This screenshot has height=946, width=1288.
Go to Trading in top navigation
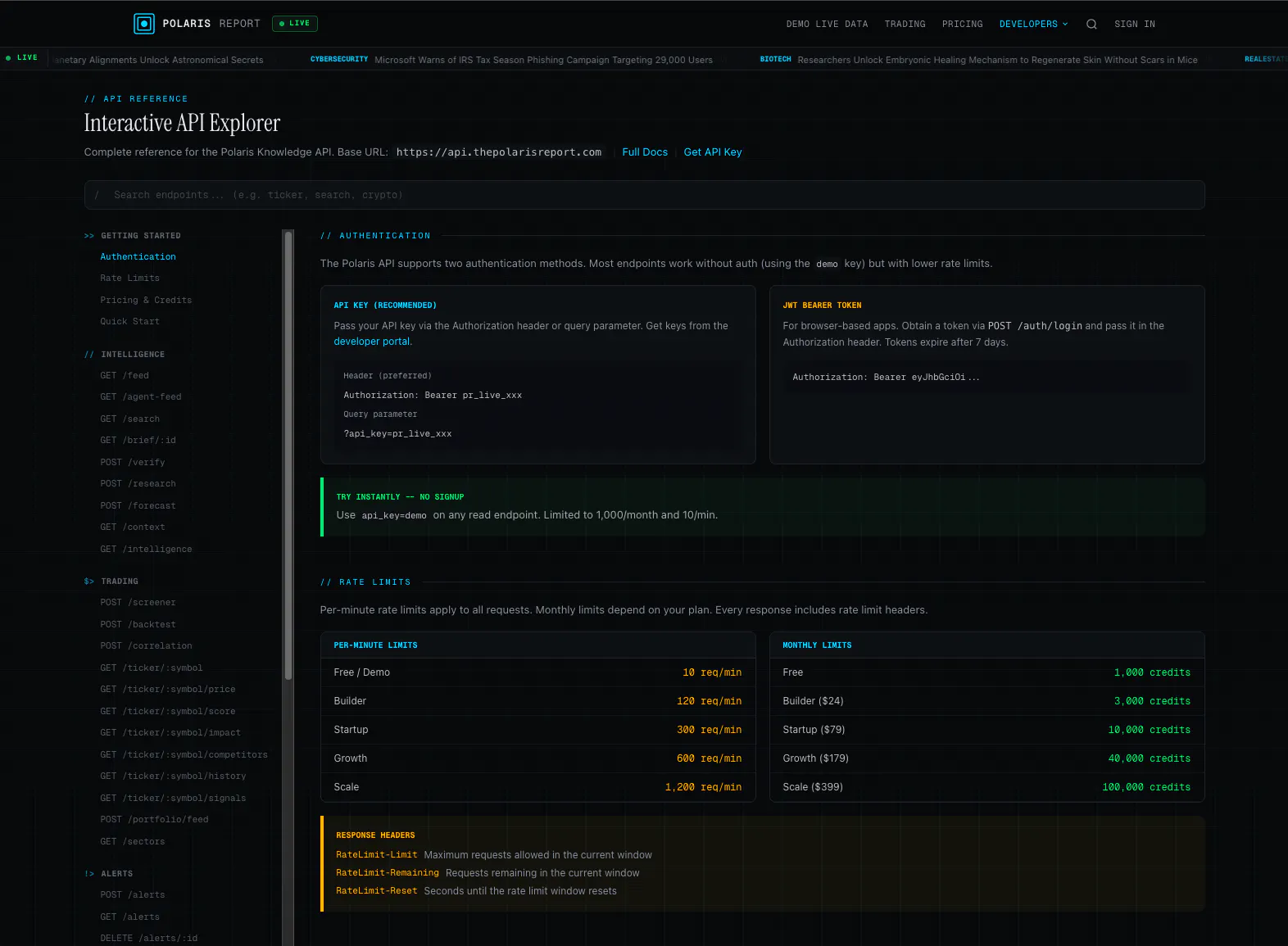[905, 24]
